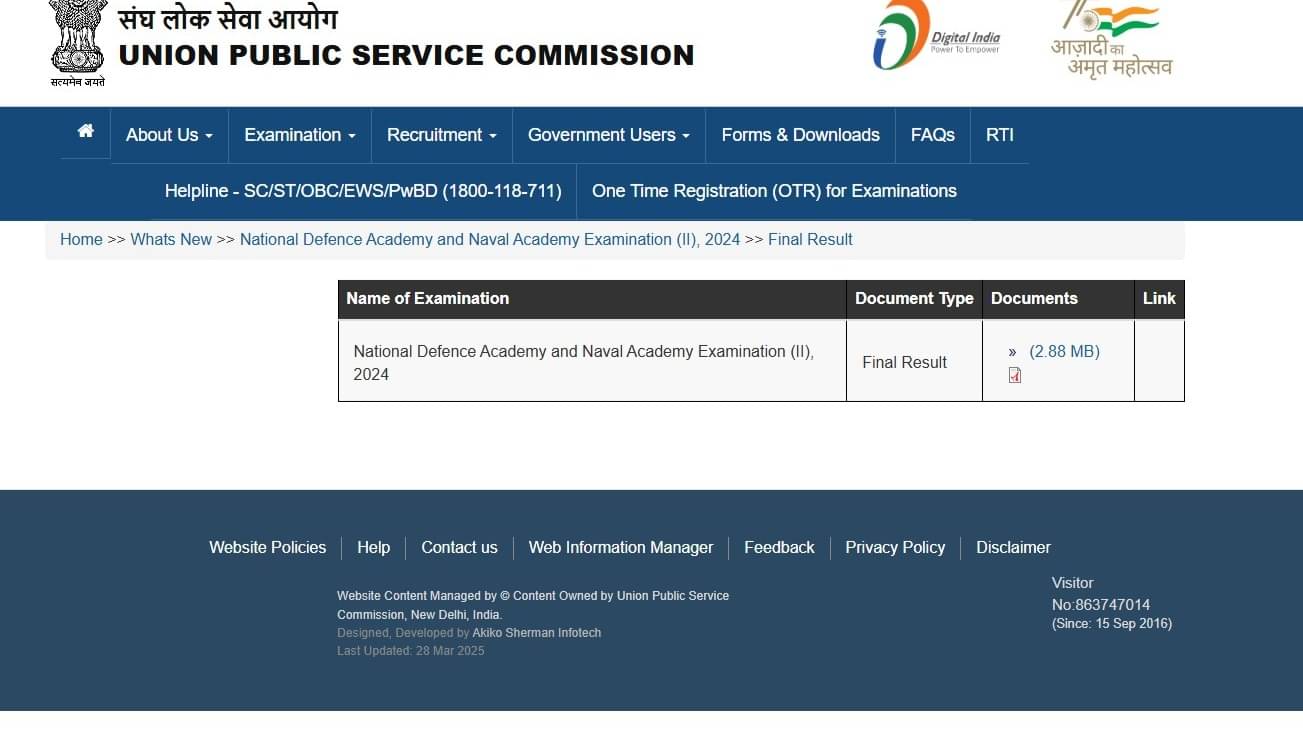The width and height of the screenshot is (1303, 732).
Task: Click the RTI navigation item
Action: [999, 135]
